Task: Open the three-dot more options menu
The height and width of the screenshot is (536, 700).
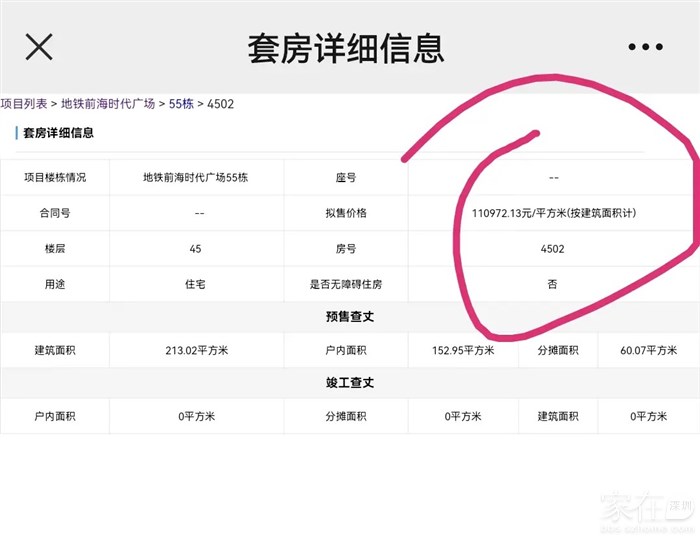Action: point(645,47)
